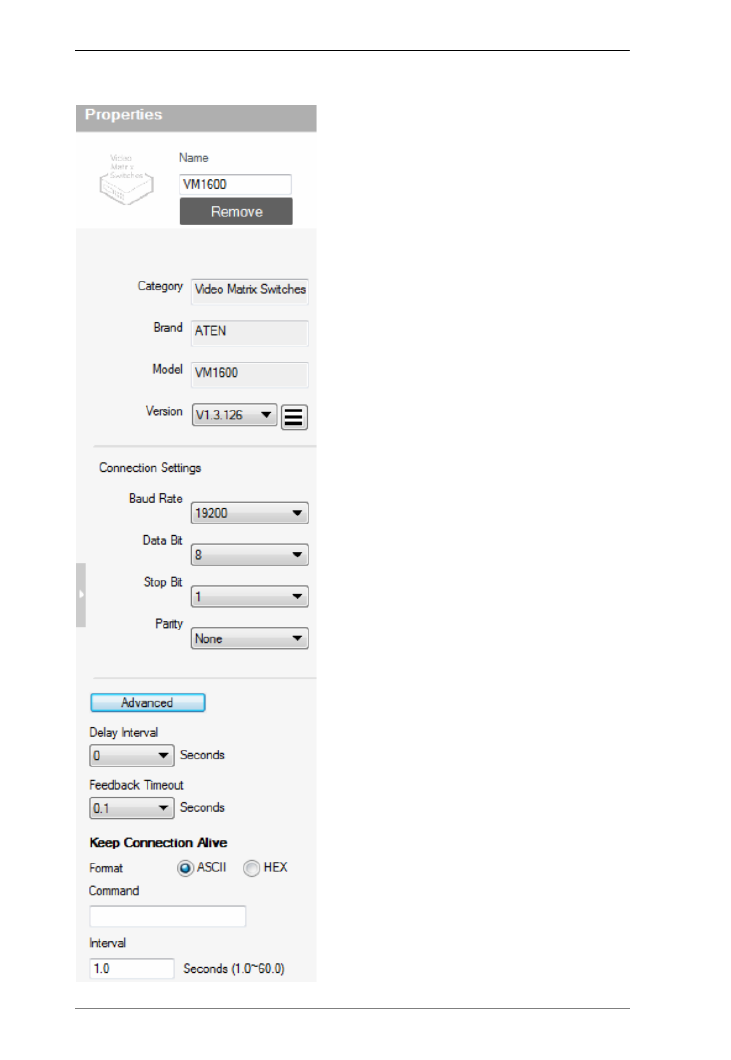The width and height of the screenshot is (731, 1060).
Task: Click the Name field containing VM1600
Action: pos(235,185)
